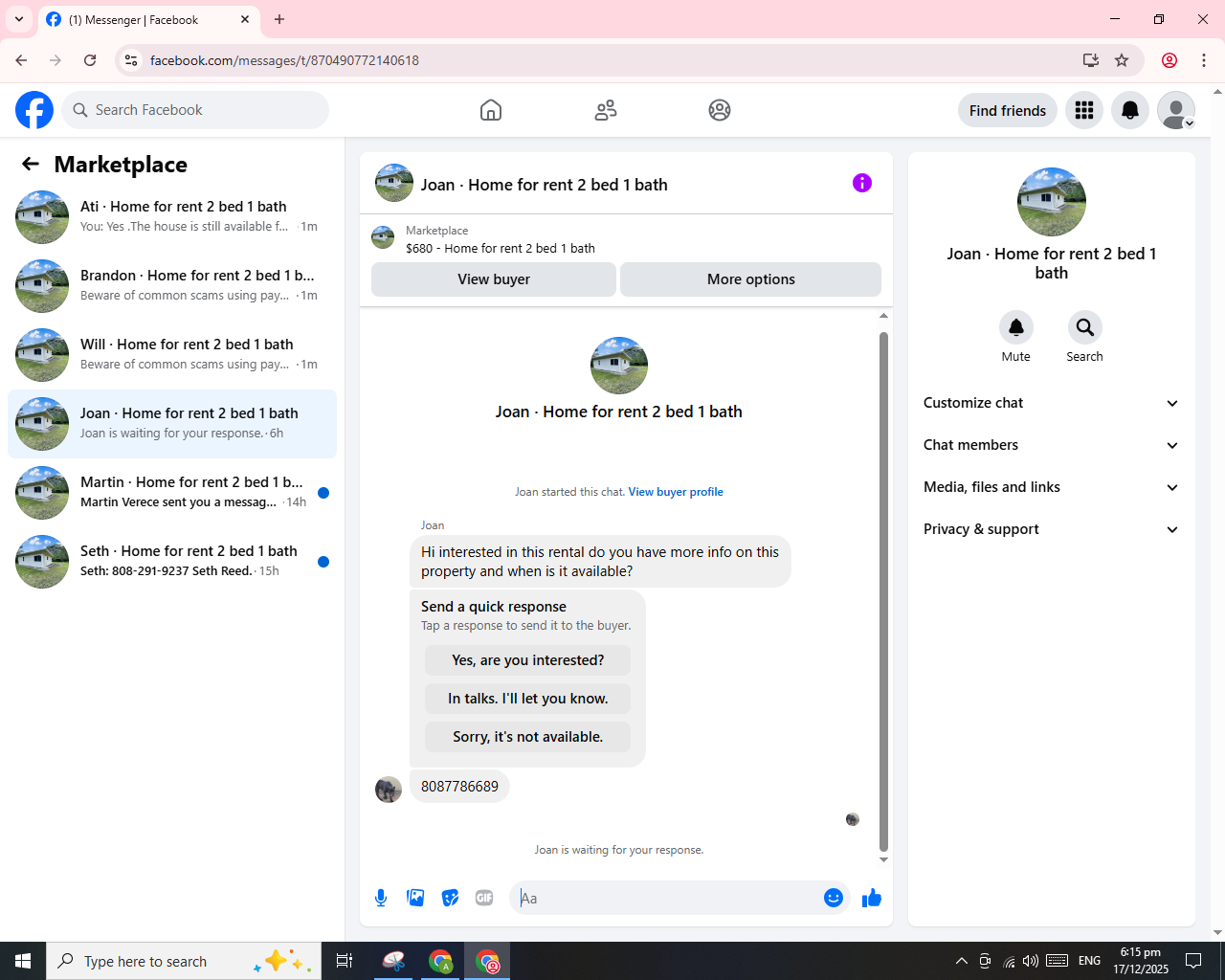Screen dimensions: 1225x980
Task: Click the Find friends button
Action: pyautogui.click(x=1008, y=110)
